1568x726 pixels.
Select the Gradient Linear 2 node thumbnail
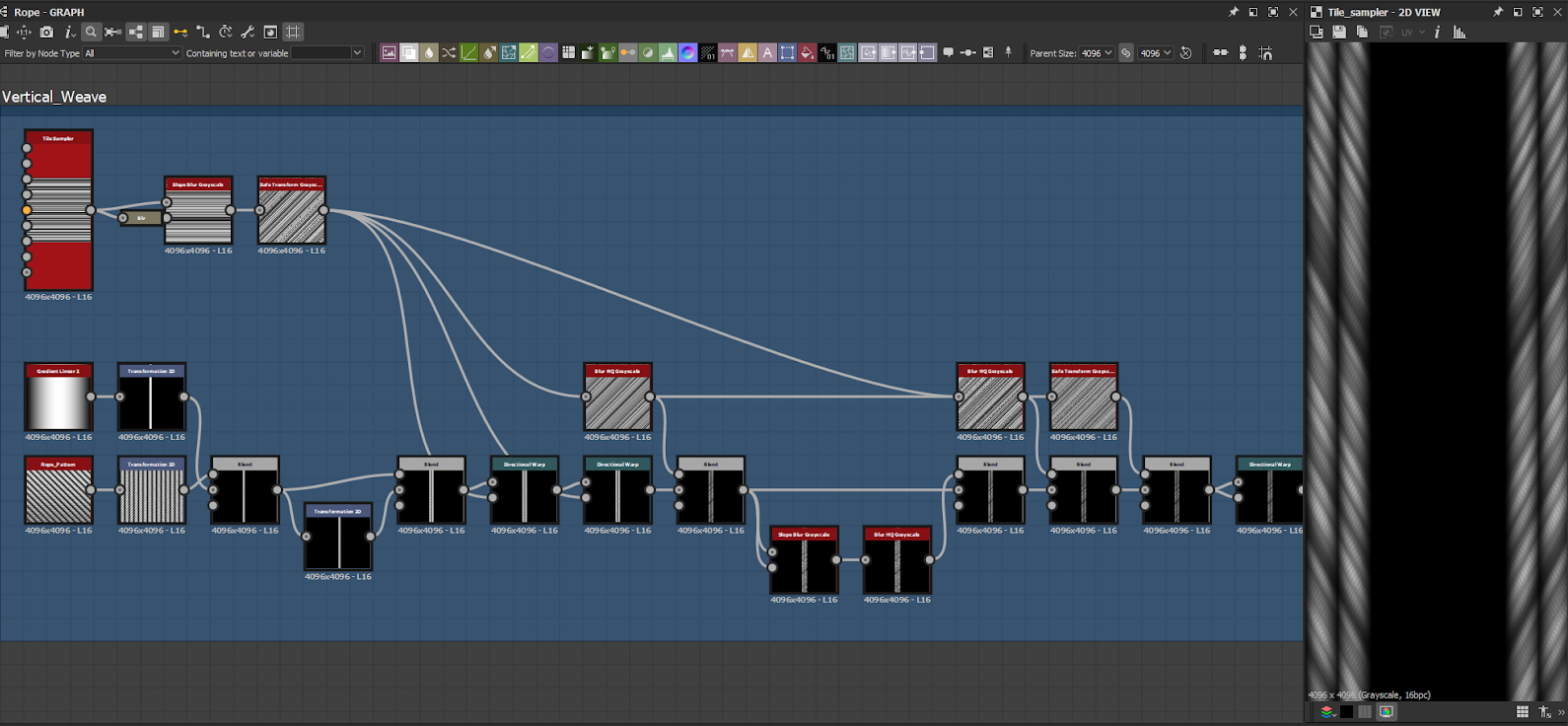tap(58, 402)
